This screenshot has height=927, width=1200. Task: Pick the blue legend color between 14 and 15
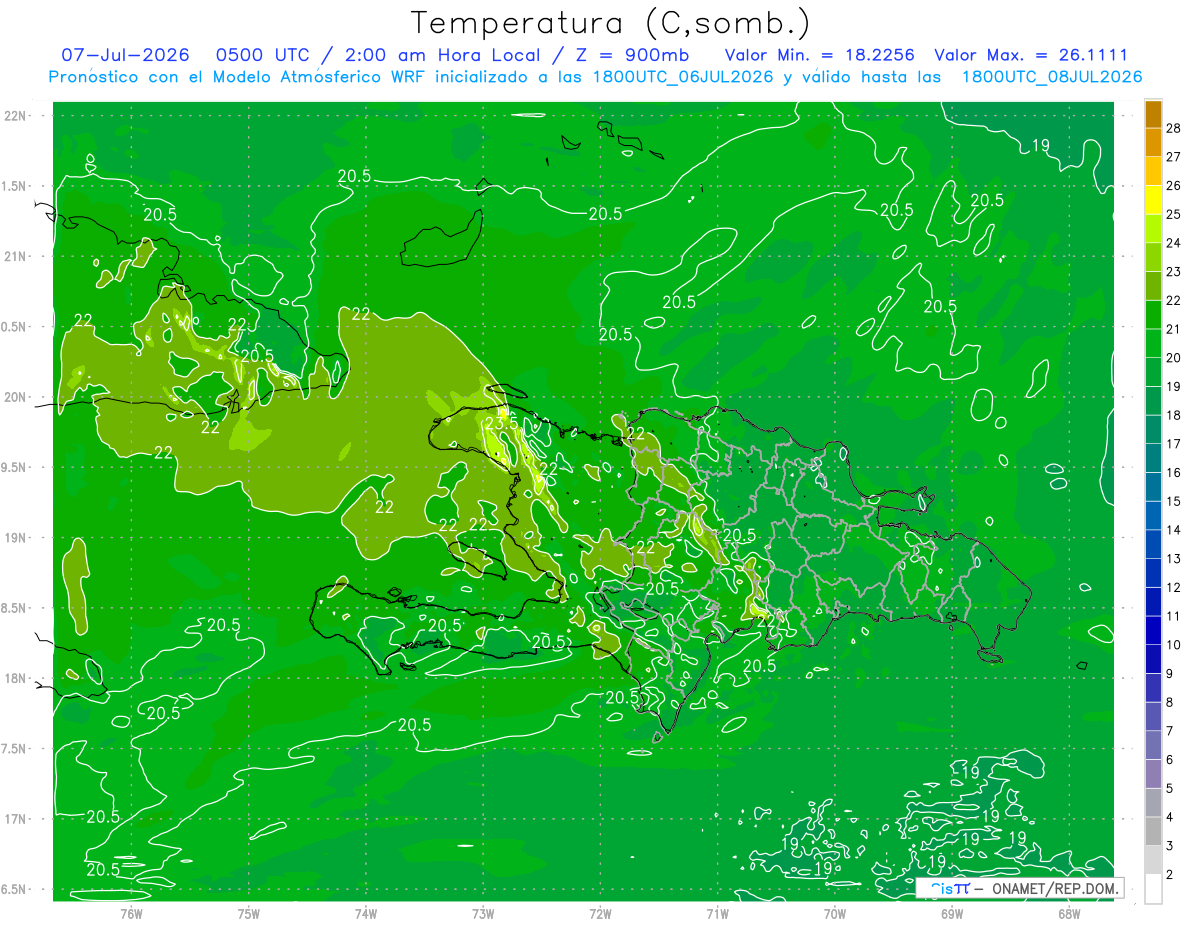(1153, 516)
